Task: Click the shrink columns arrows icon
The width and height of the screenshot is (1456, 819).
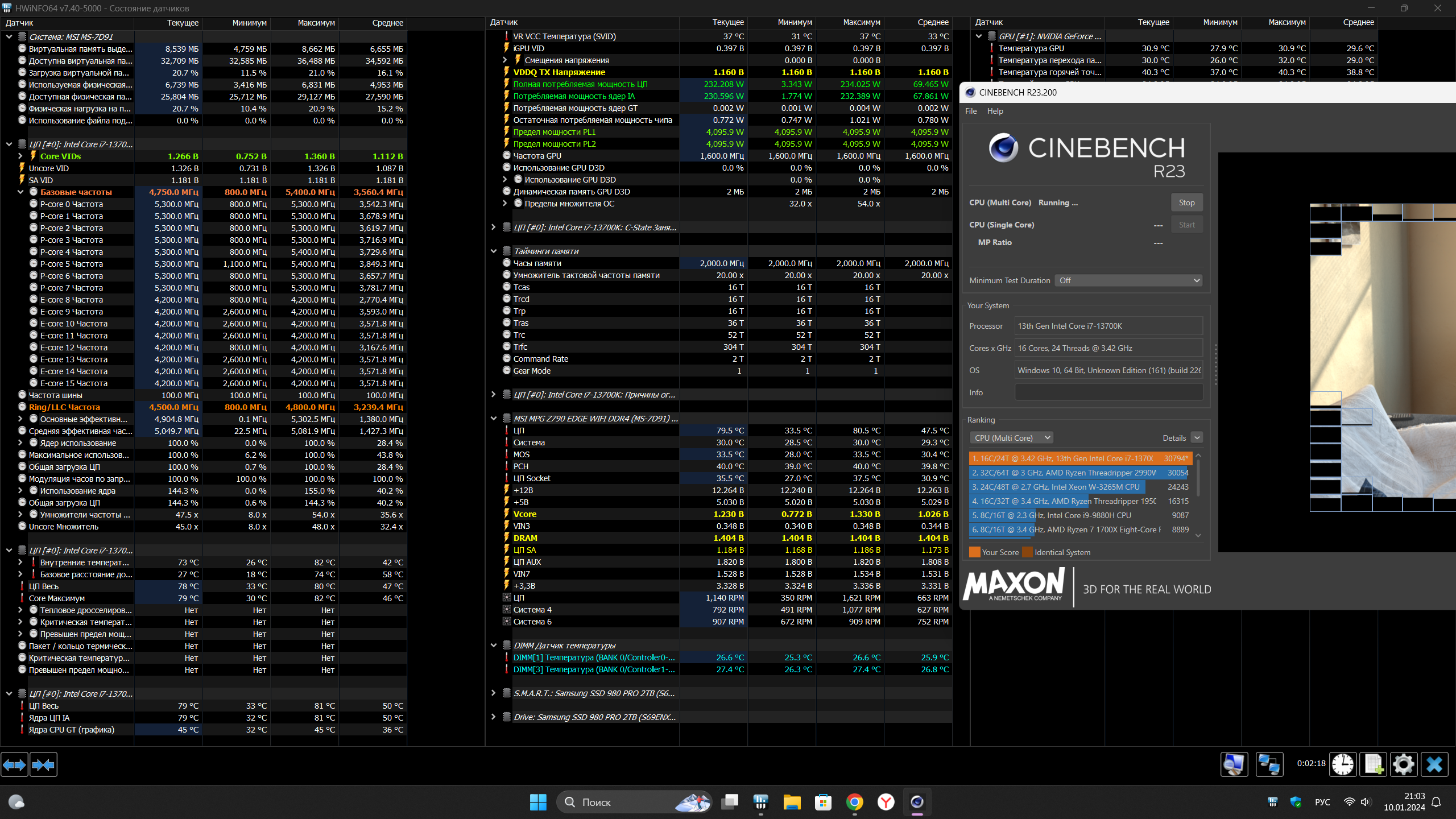Action: click(x=43, y=765)
